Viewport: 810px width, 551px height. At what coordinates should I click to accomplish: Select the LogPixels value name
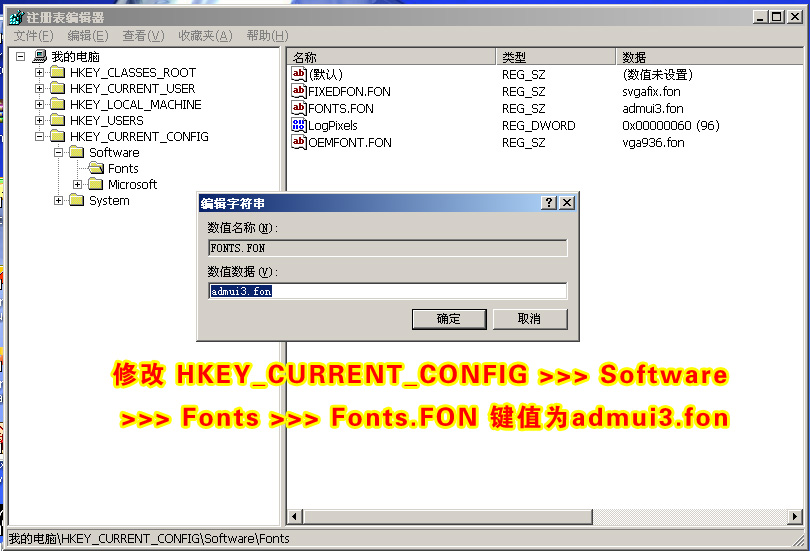click(333, 126)
